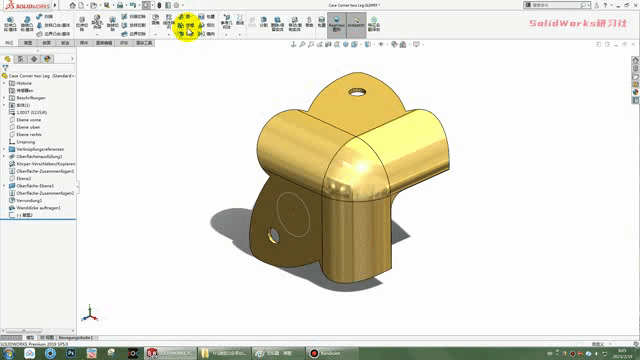640x360 pixels.
Task: Expand the Historie tree node
Action: 4,83
